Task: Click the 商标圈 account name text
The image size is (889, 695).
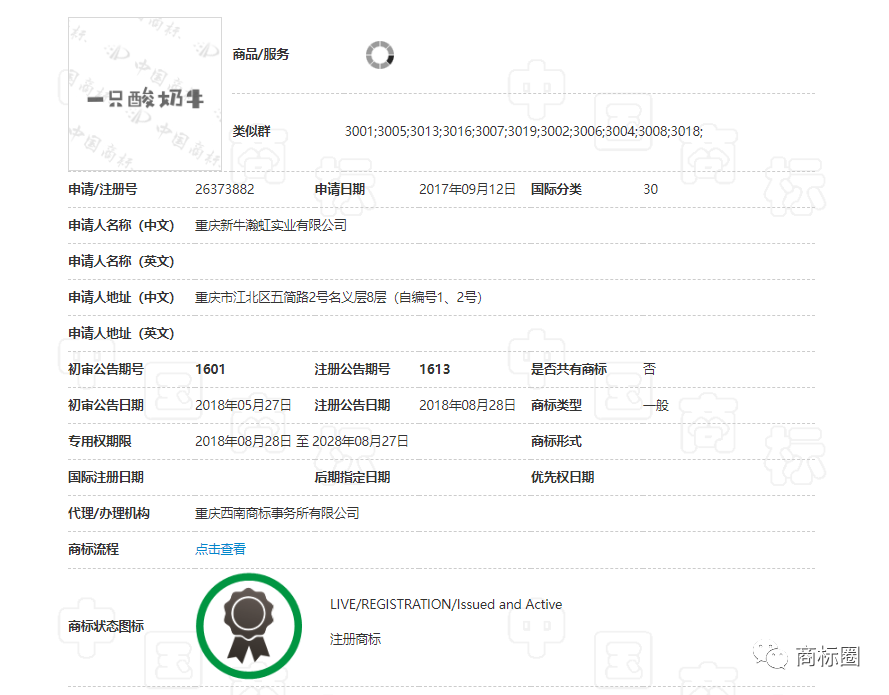Action: coord(827,657)
